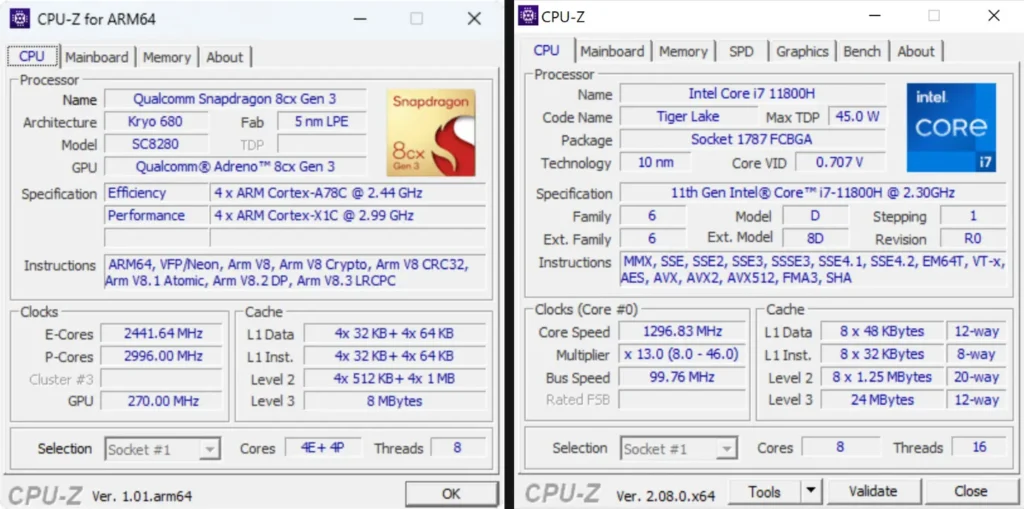This screenshot has width=1024, height=509.
Task: Click the 4E+ 4P cores value
Action: click(x=323, y=448)
